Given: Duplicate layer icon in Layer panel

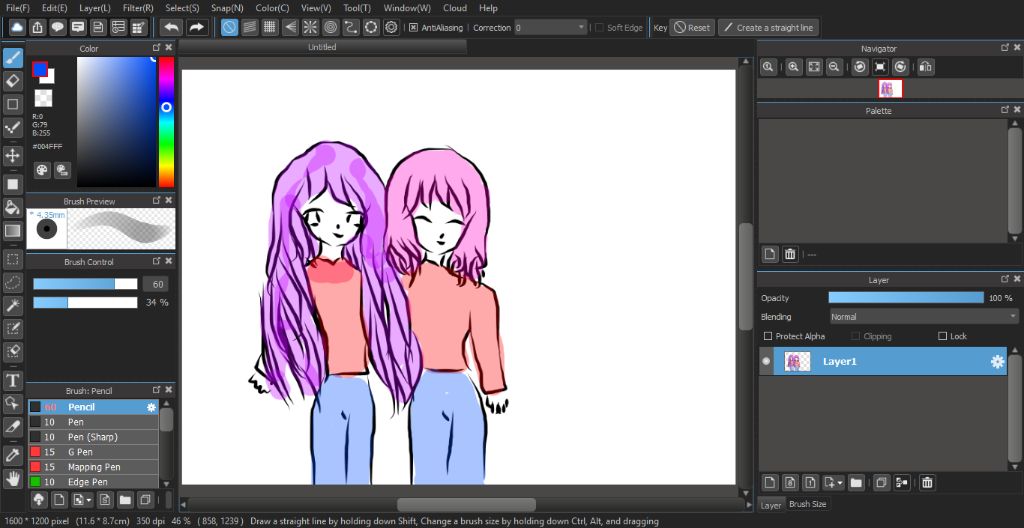Looking at the screenshot, I should (881, 483).
